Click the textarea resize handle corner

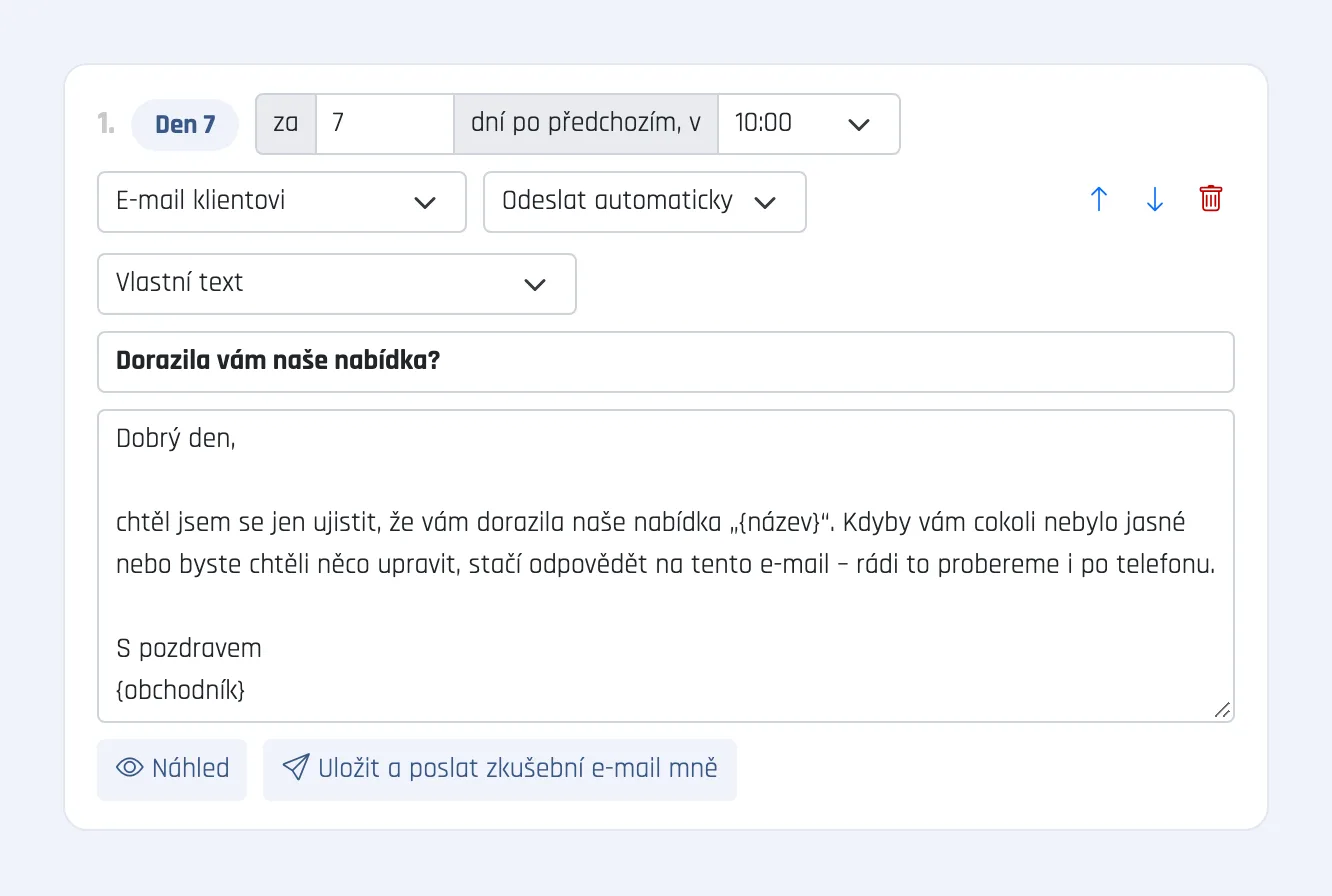[x=1222, y=710]
